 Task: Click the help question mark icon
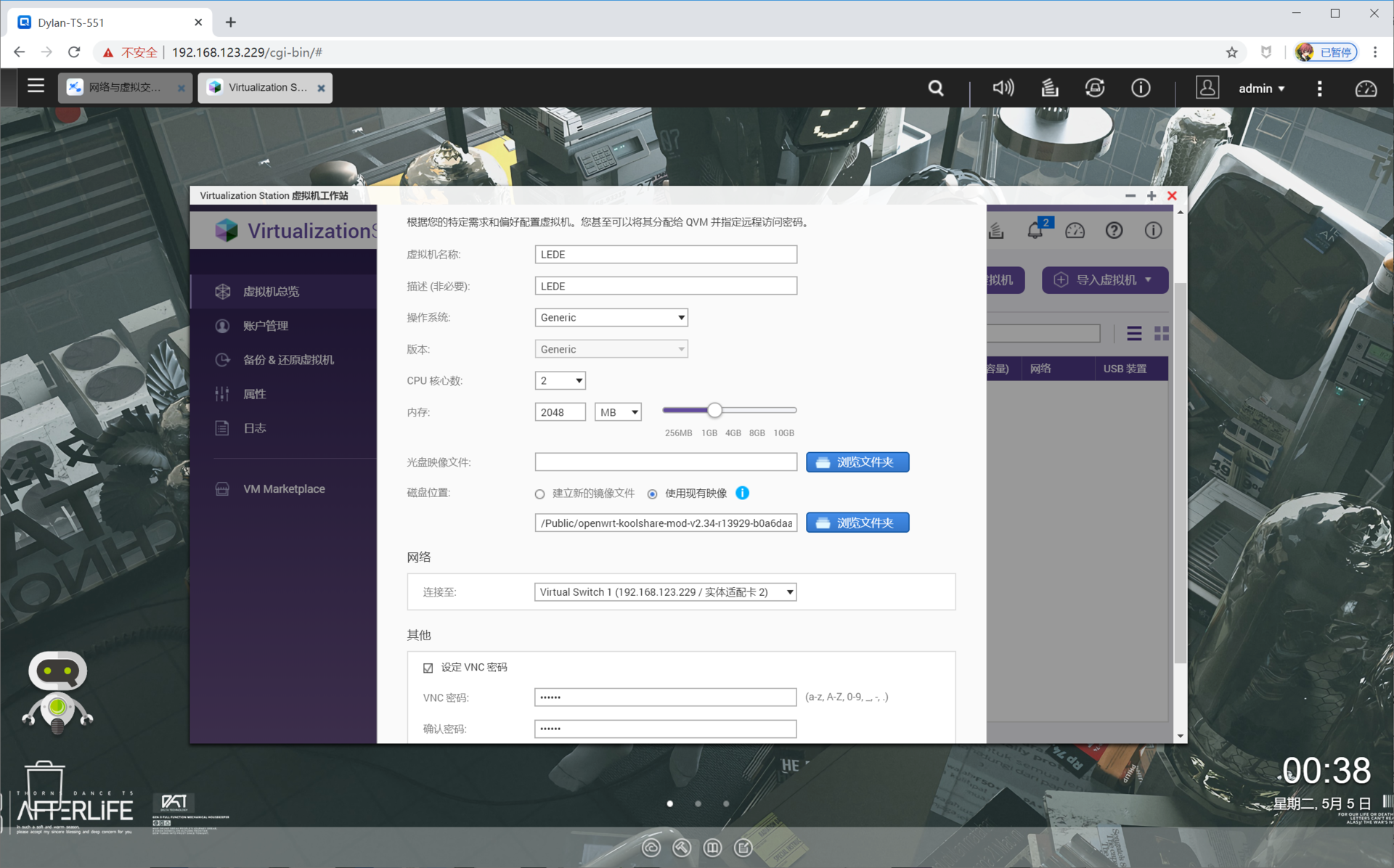[x=1114, y=231]
